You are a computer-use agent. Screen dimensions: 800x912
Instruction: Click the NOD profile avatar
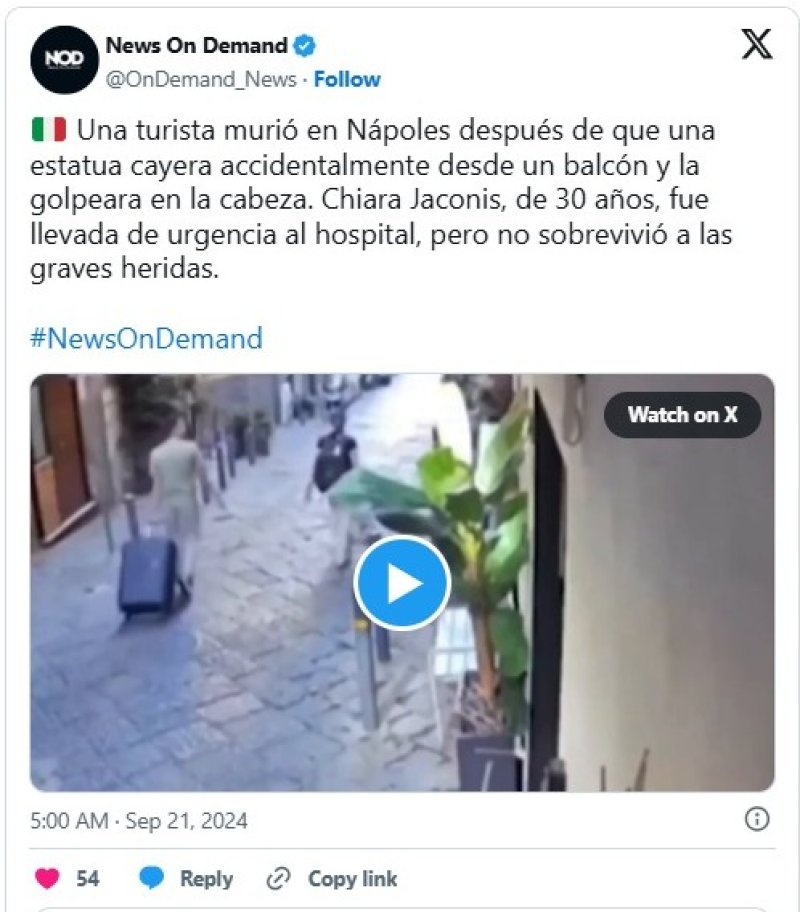(65, 59)
